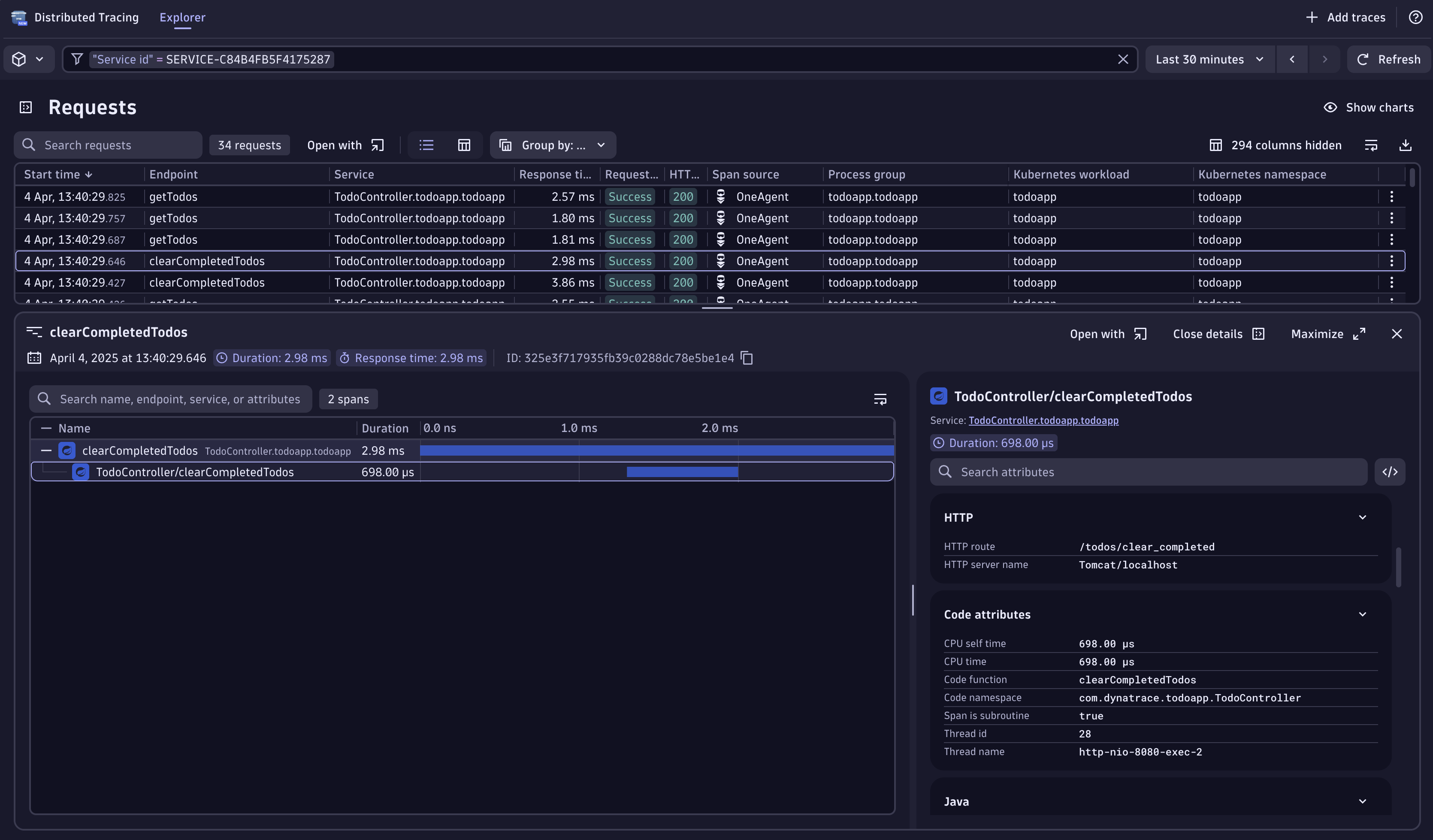Open the Last 30 minutes timeframe dropdown

pyautogui.click(x=1209, y=59)
